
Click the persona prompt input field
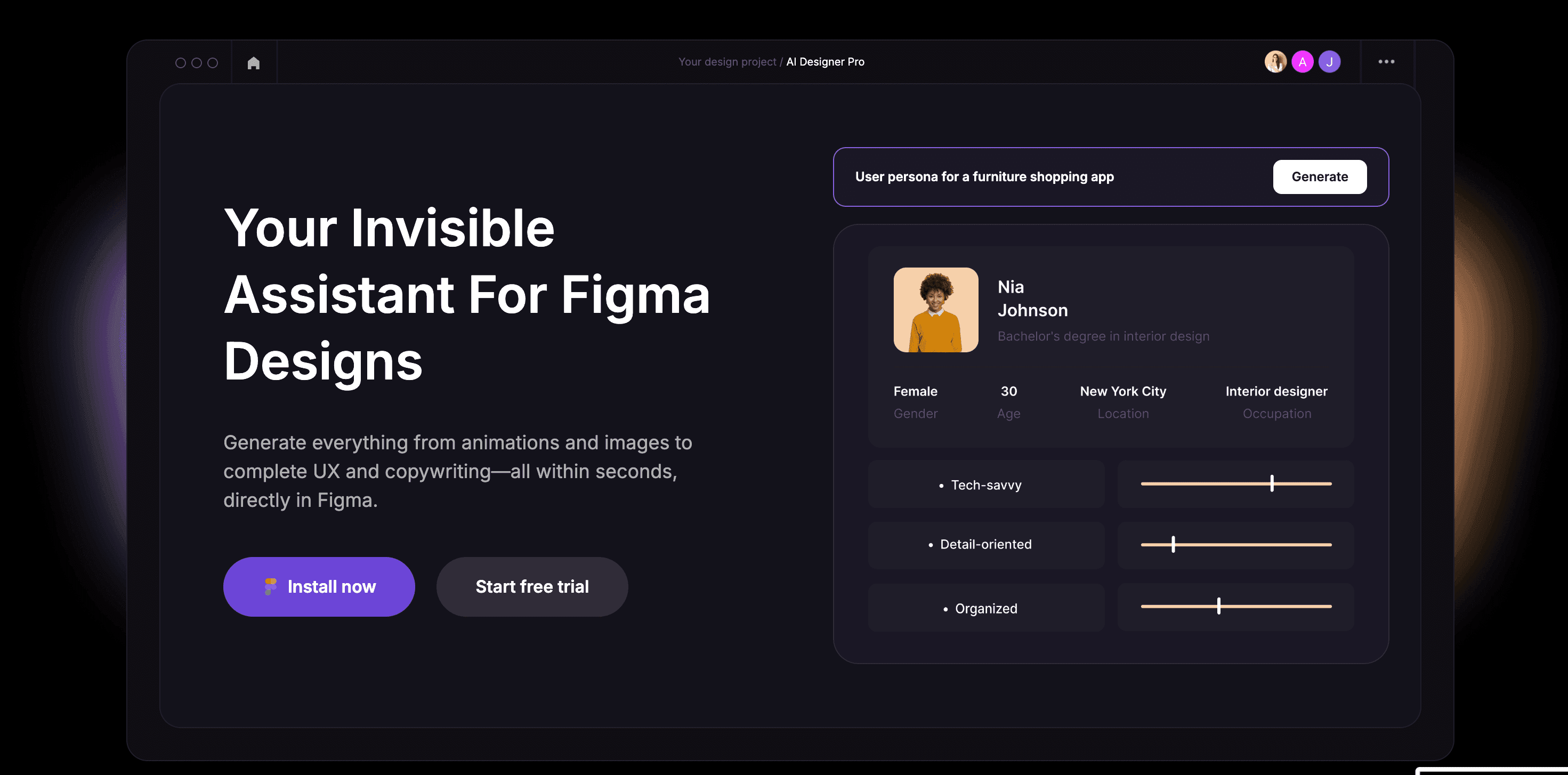[1035, 176]
